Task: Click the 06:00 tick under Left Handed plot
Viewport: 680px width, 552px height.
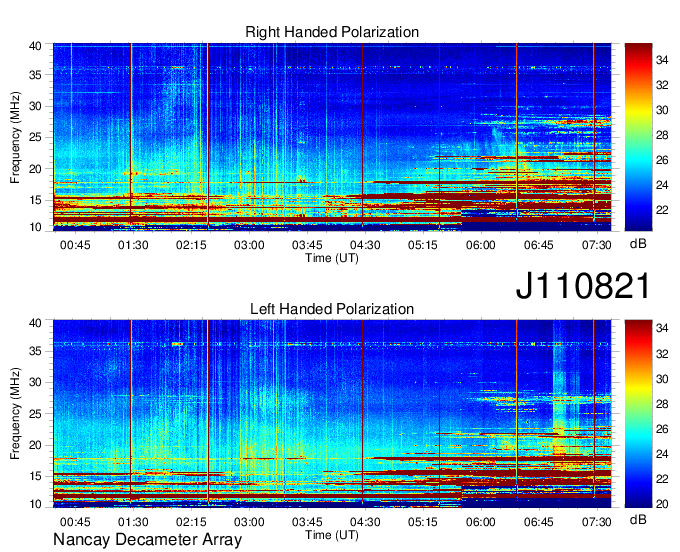Action: point(481,522)
